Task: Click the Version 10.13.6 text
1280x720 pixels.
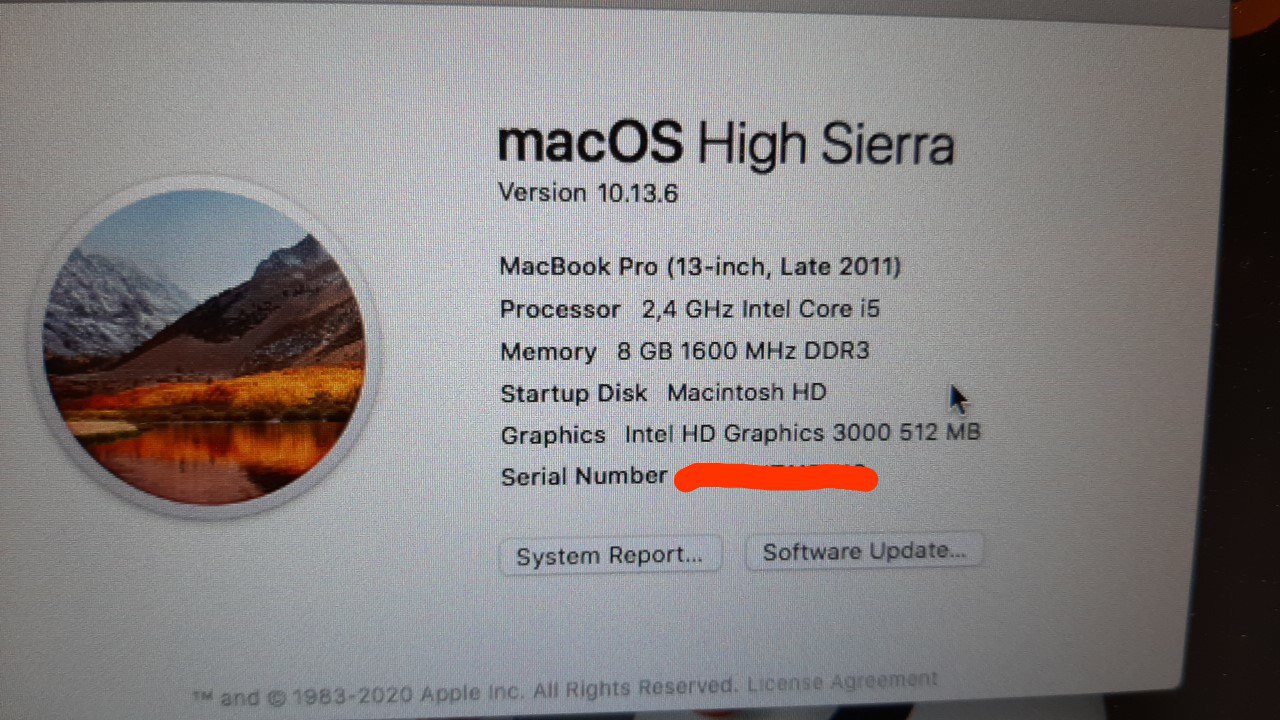Action: [x=588, y=192]
